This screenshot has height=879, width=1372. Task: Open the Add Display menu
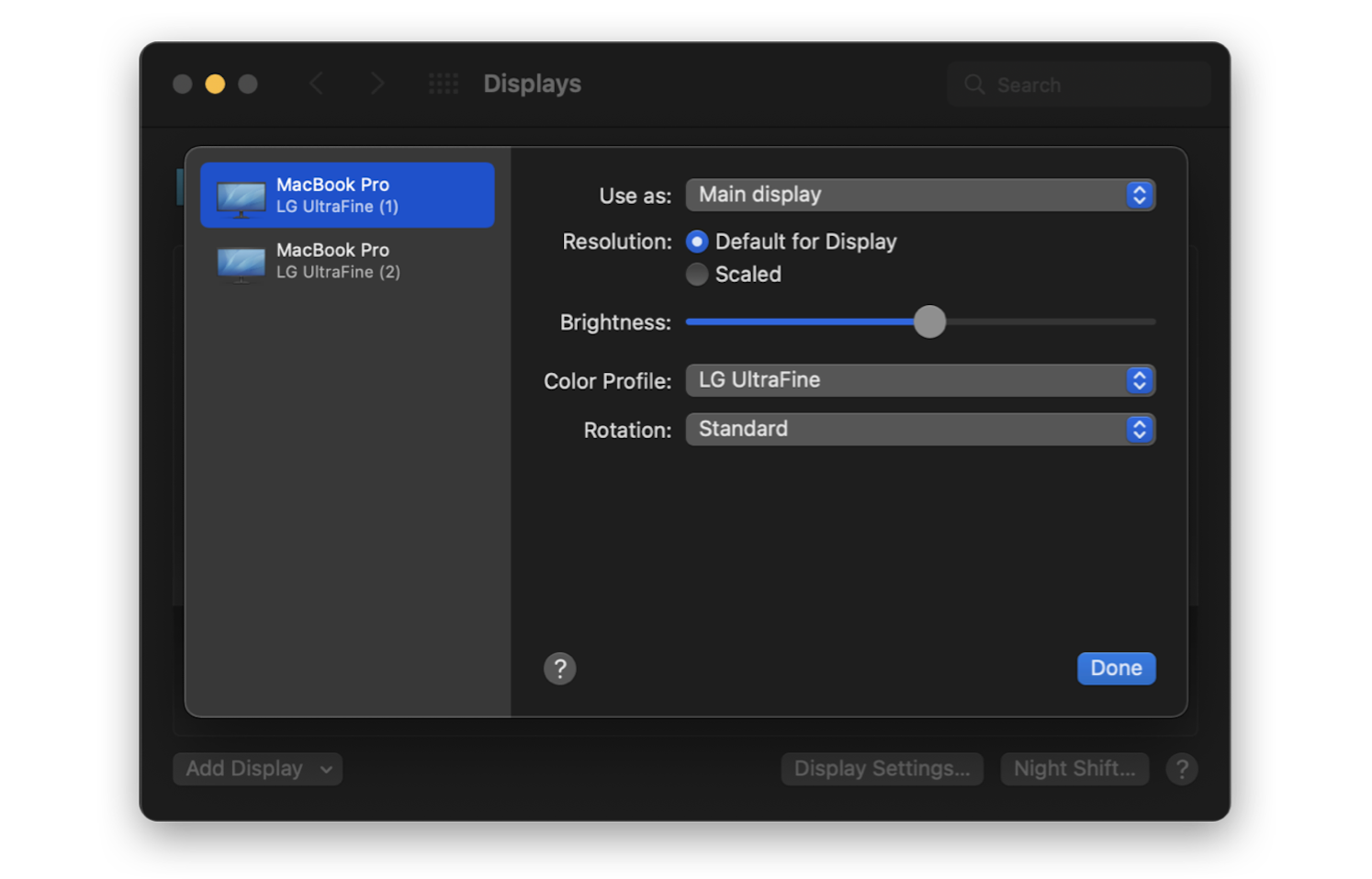pos(257,769)
